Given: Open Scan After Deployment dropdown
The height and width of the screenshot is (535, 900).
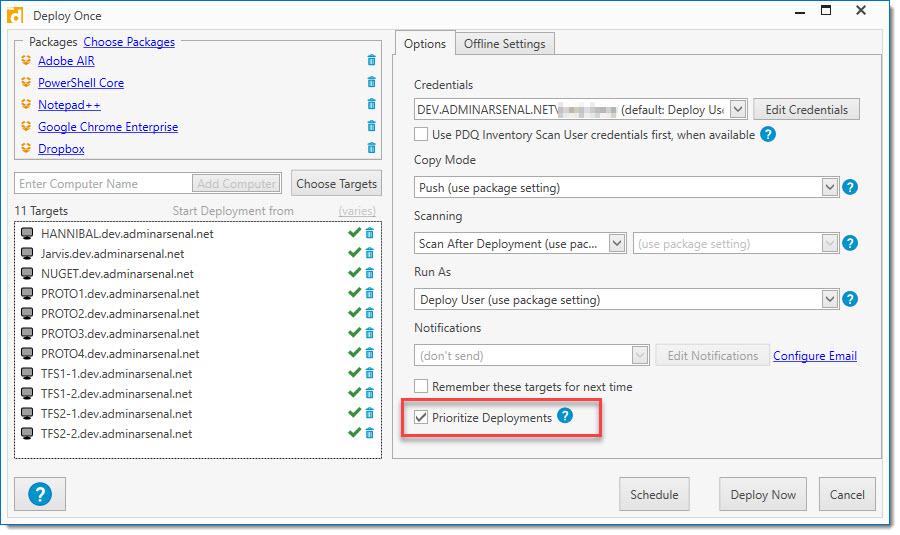Looking at the screenshot, I should (x=617, y=243).
